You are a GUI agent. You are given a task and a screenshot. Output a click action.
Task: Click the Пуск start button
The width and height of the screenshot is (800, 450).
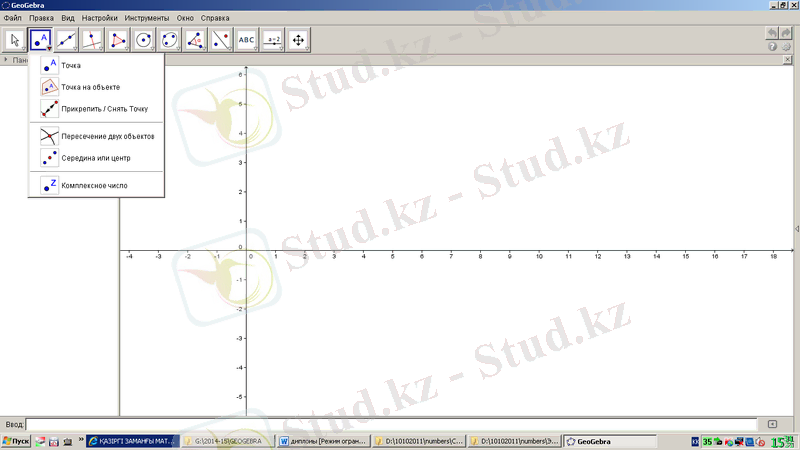16,441
